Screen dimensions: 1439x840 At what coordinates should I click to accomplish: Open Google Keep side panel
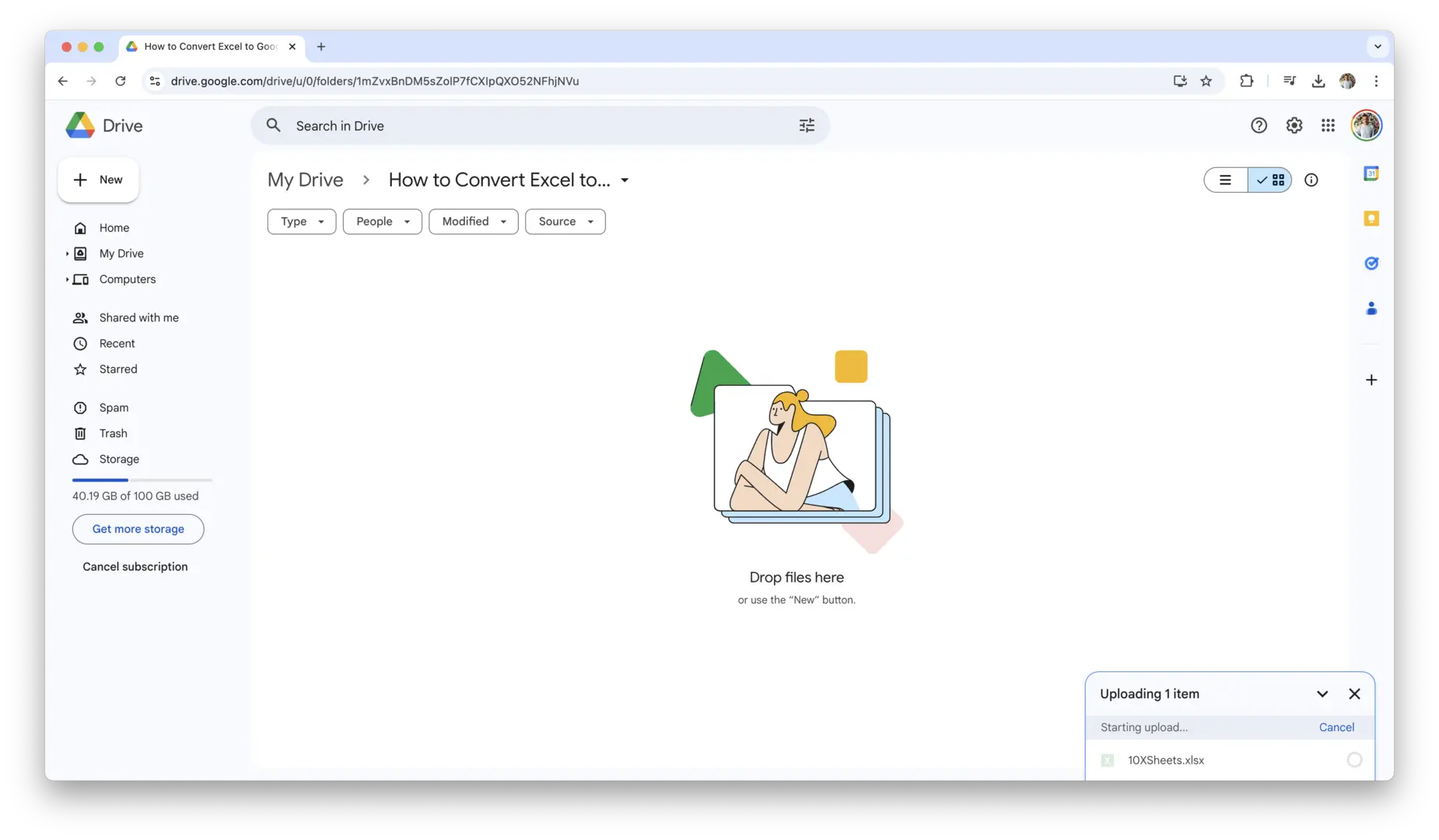coord(1371,219)
